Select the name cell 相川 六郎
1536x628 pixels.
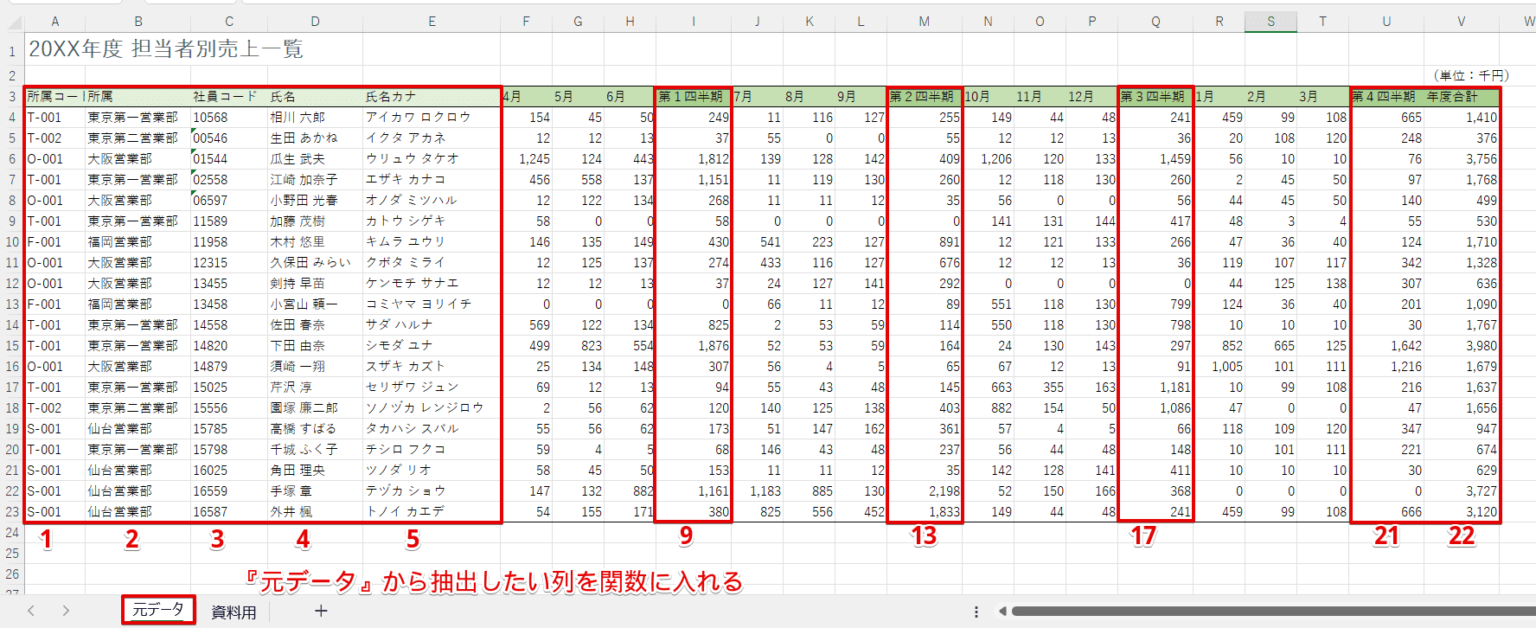(x=316, y=117)
